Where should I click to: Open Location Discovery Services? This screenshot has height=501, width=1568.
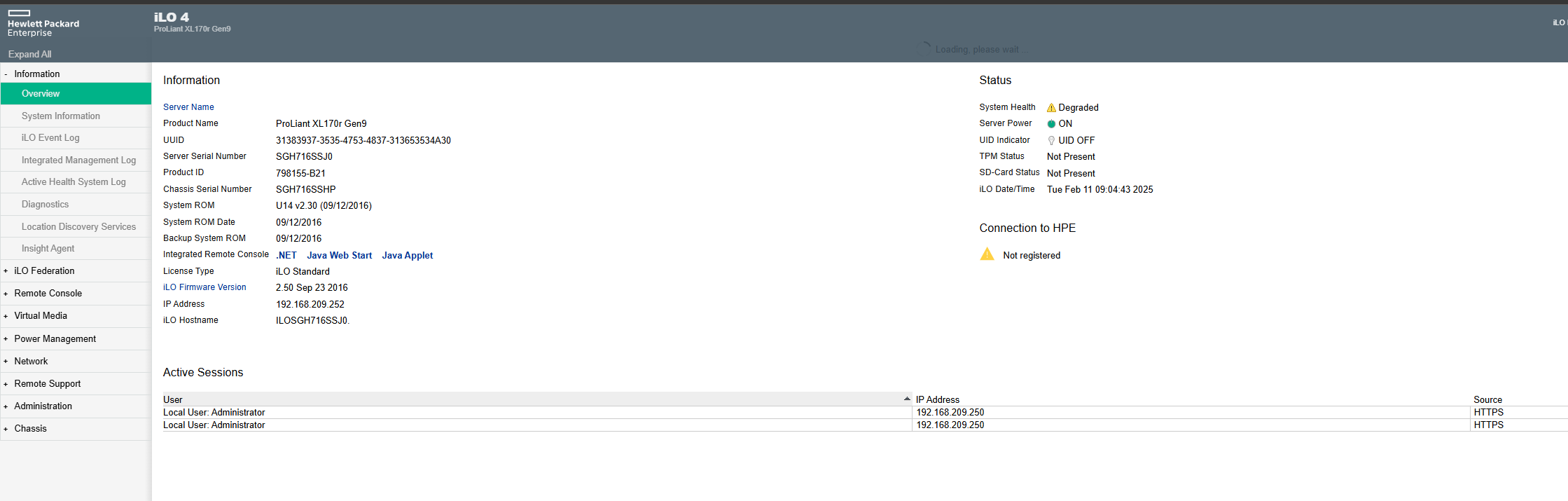pos(76,226)
